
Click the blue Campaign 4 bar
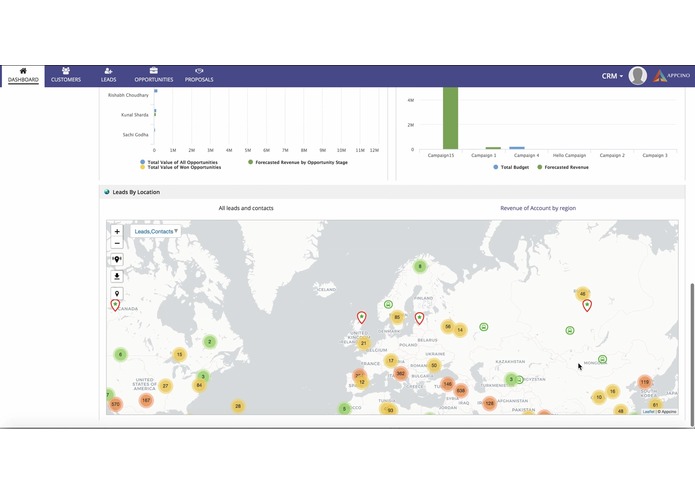click(517, 148)
